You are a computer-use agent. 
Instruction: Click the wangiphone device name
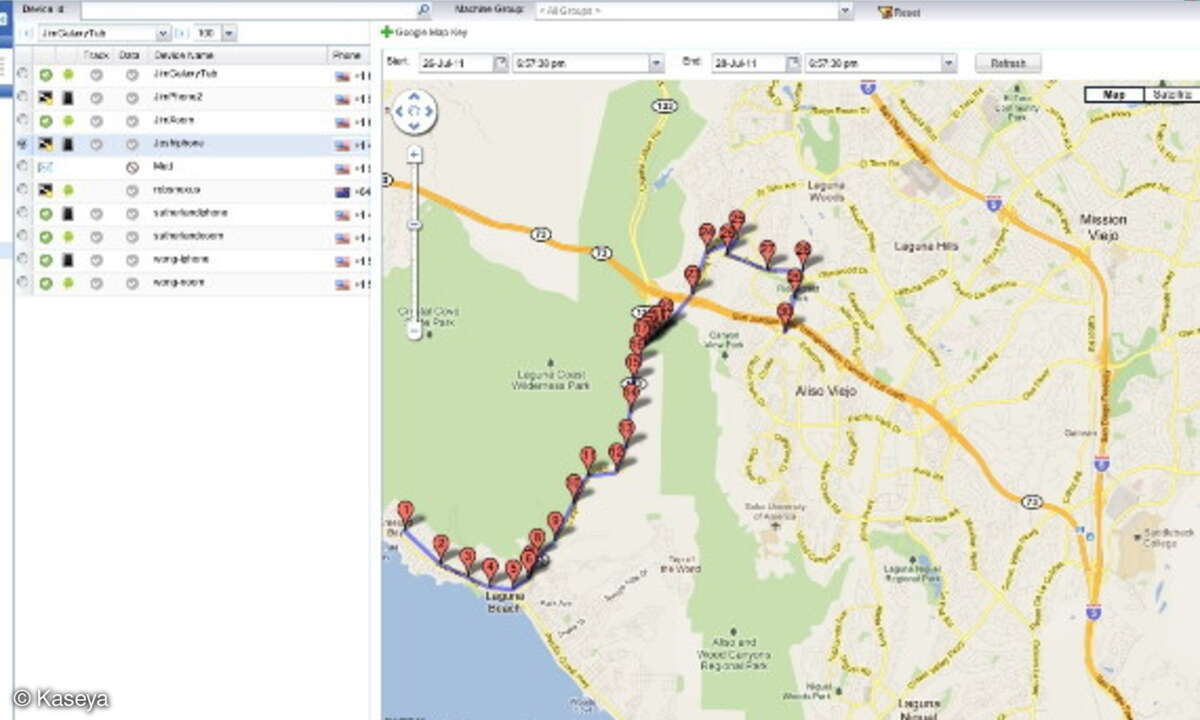181,260
